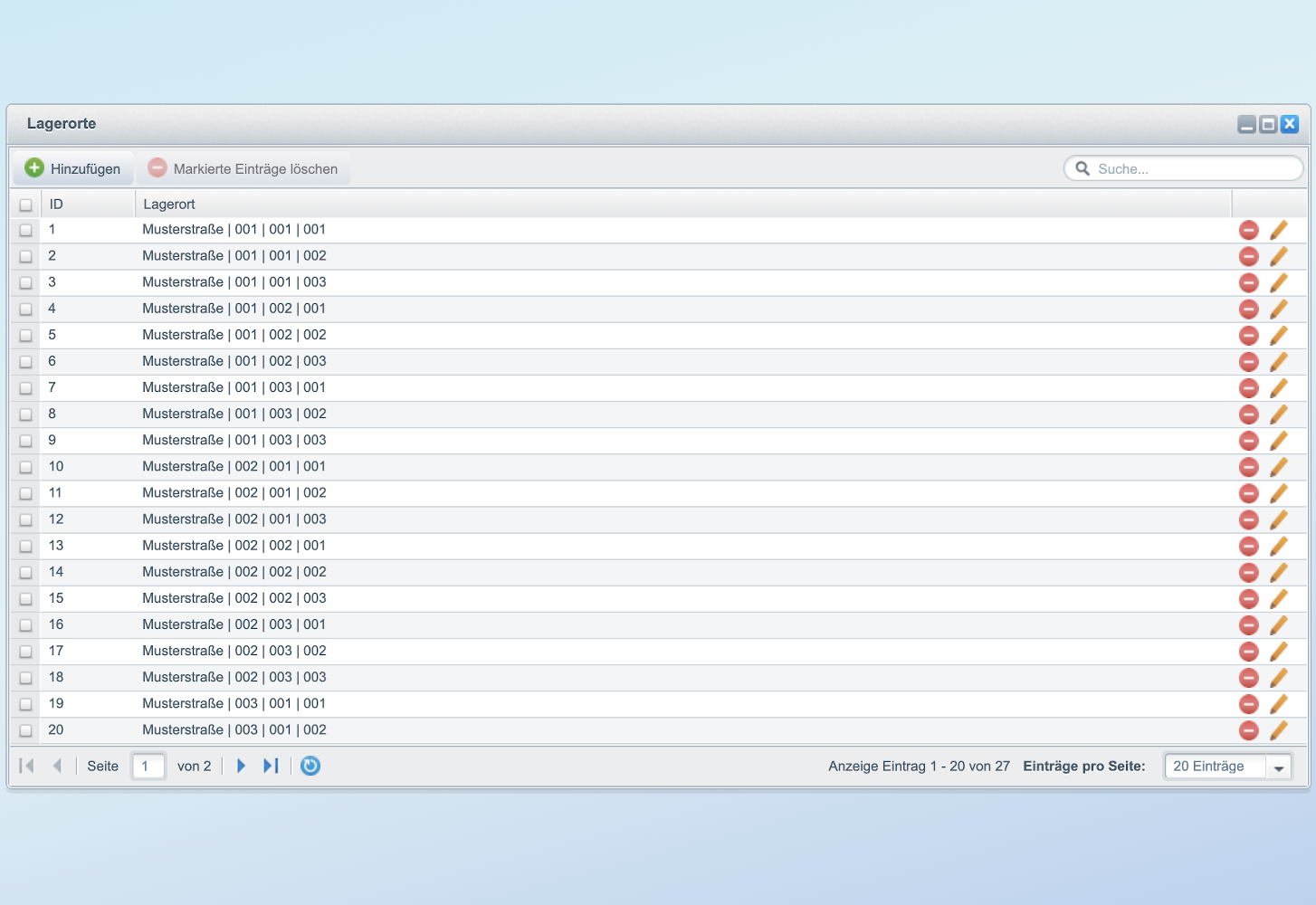The height and width of the screenshot is (905, 1316).
Task: Close the Lagerorte window
Action: click(1291, 125)
